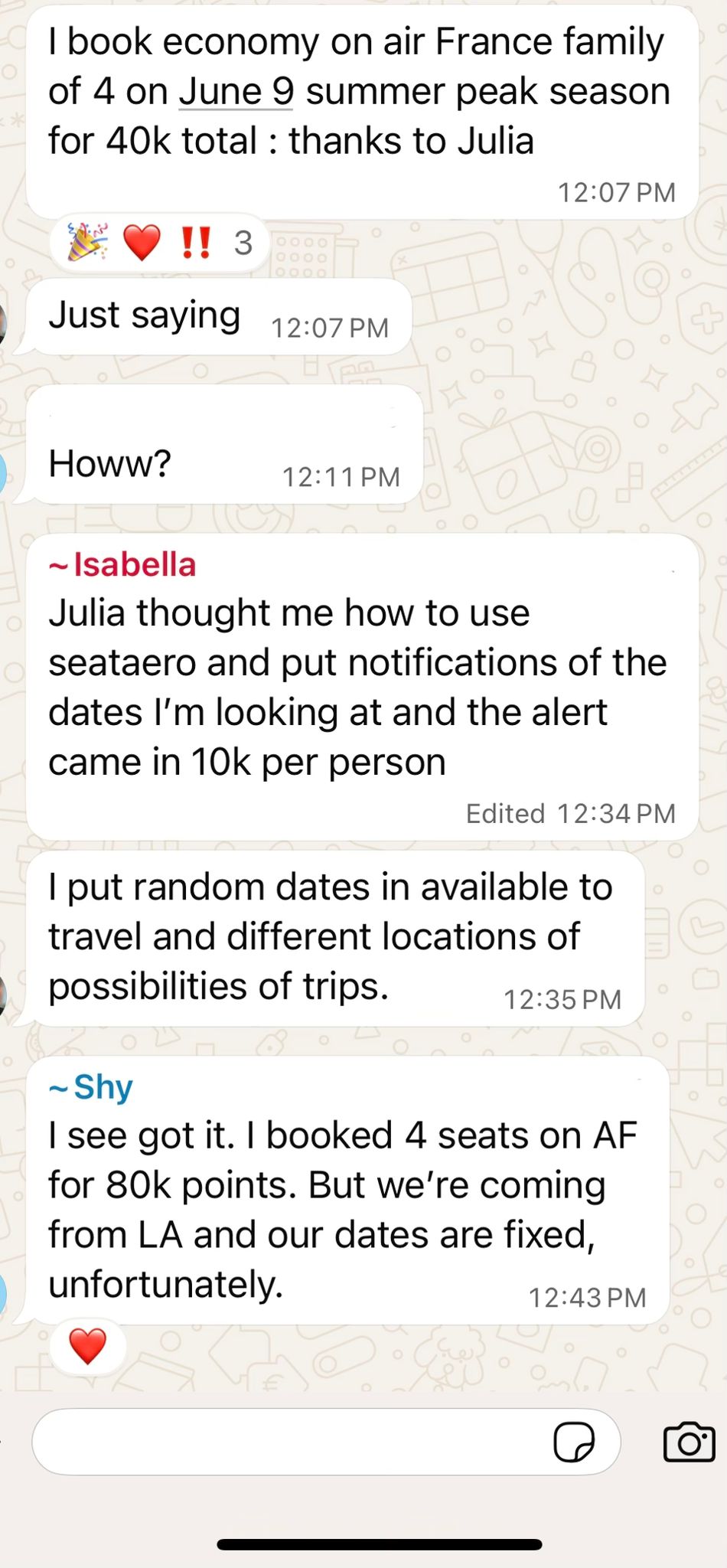The height and width of the screenshot is (1568, 727).
Task: Tap the red heart reaction under Air France message
Action: (142, 243)
